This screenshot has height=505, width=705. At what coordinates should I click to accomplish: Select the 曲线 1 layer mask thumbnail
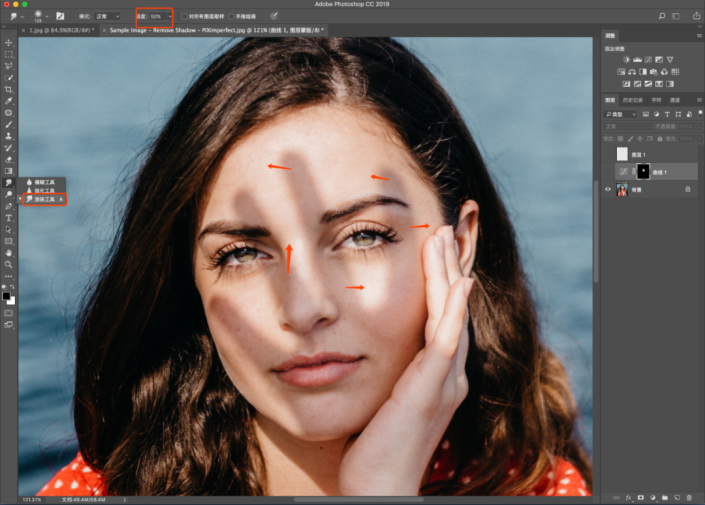(641, 171)
